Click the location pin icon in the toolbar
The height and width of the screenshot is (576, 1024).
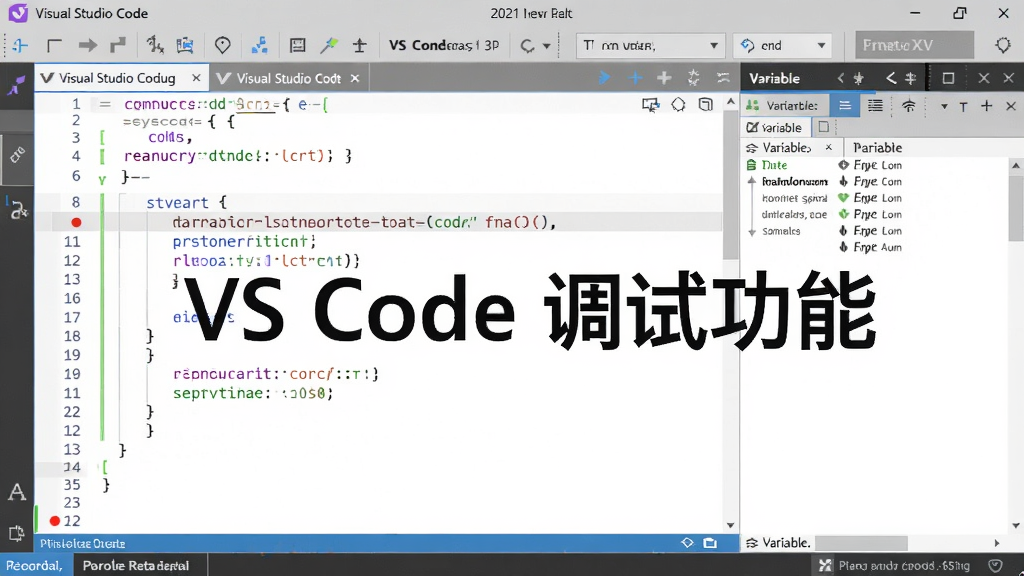coord(223,45)
